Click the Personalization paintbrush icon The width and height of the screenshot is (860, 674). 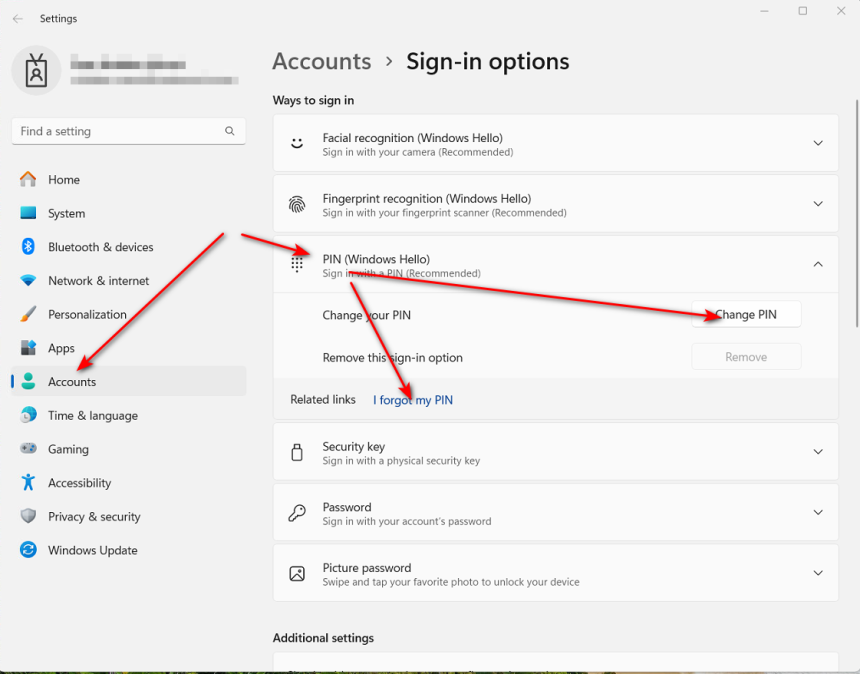click(x=28, y=314)
